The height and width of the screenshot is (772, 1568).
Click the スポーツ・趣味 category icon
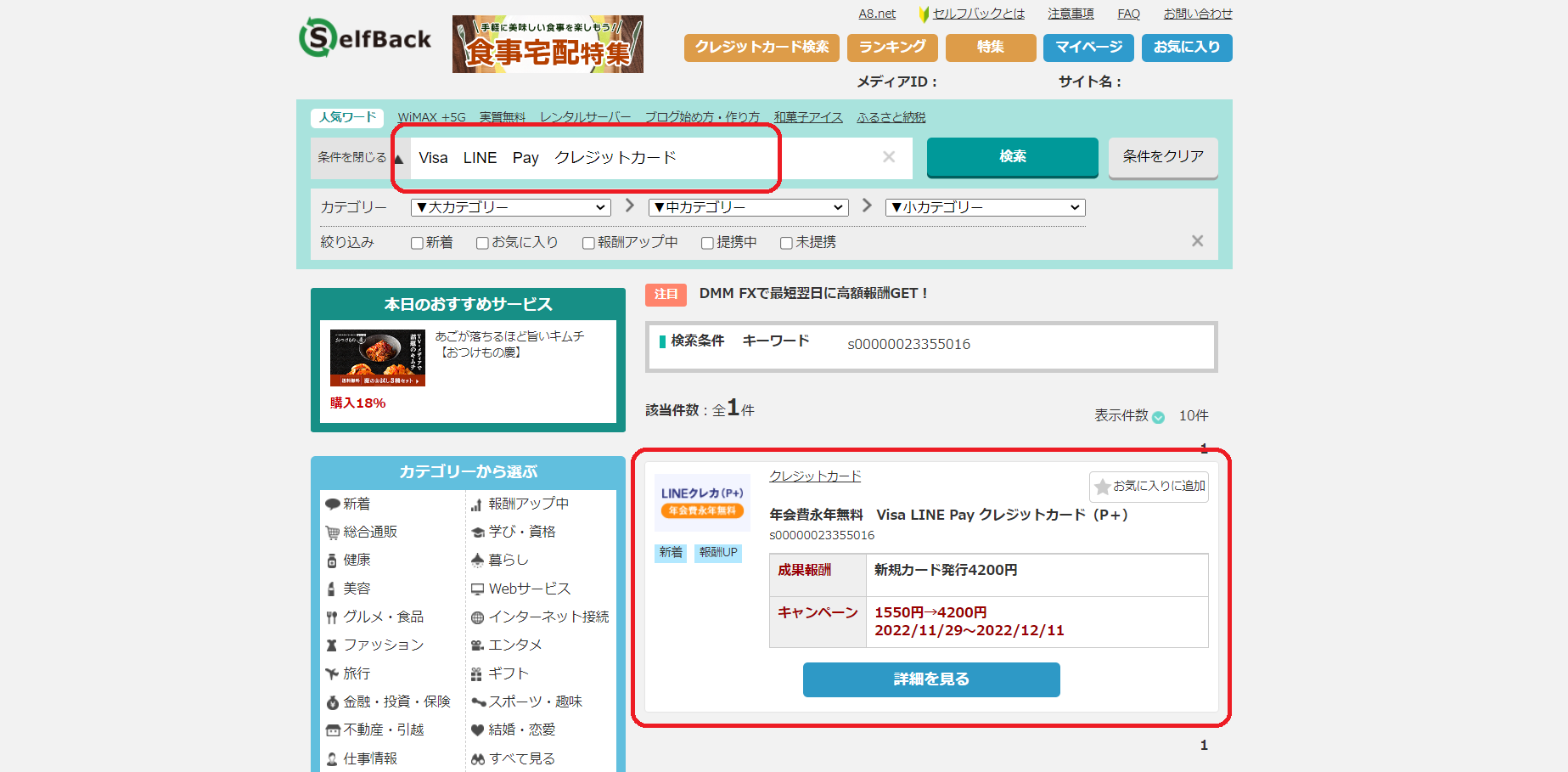tap(478, 702)
